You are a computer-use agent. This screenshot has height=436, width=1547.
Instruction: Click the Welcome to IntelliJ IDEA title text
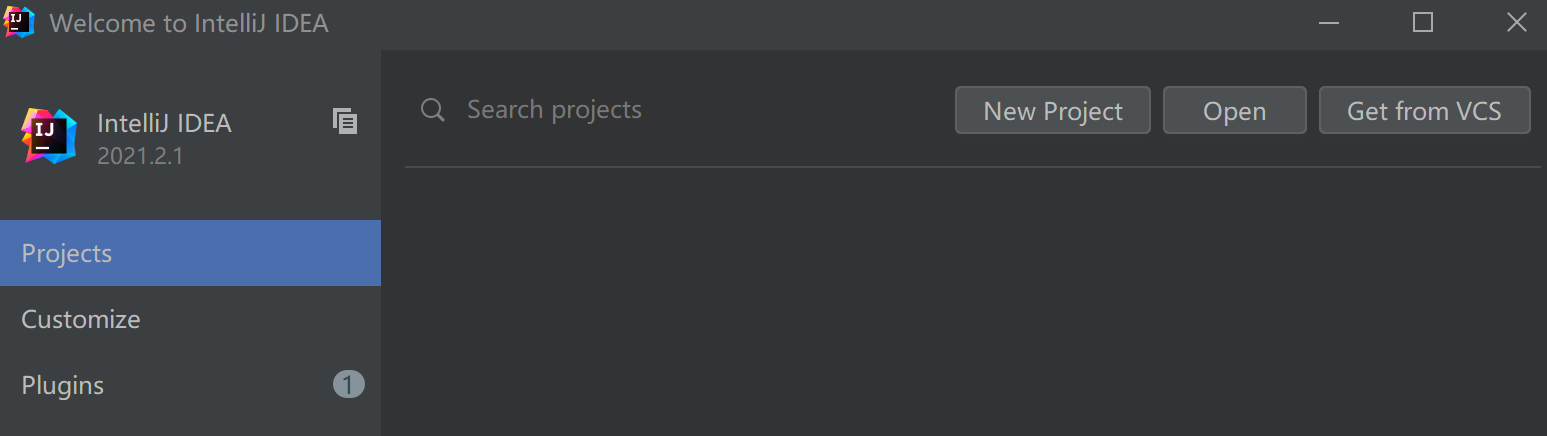click(188, 23)
